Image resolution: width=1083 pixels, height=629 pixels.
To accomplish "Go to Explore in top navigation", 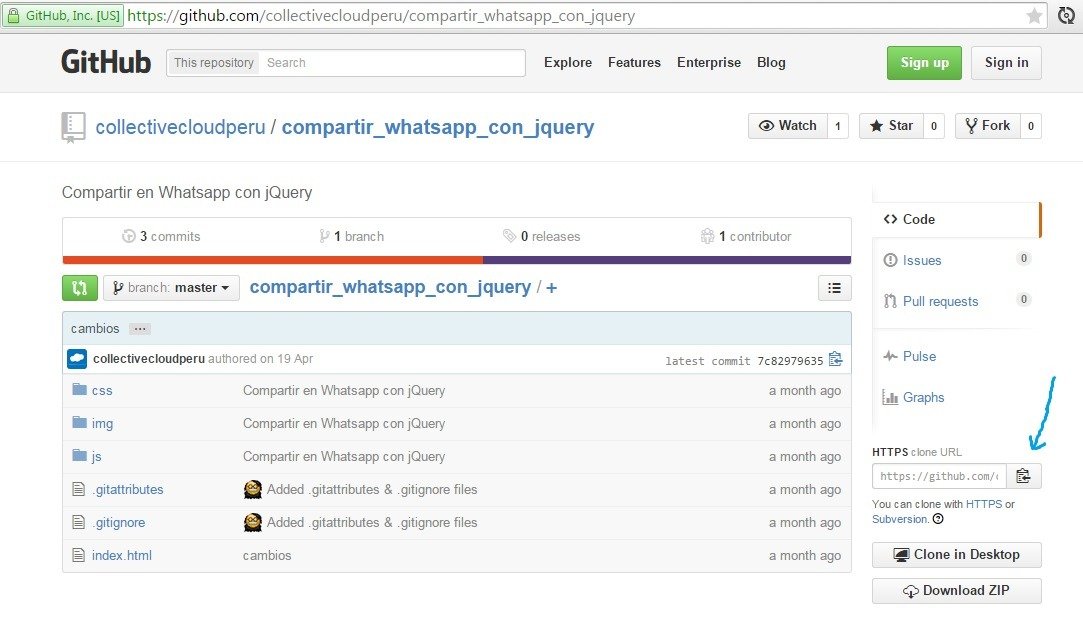I will (568, 62).
